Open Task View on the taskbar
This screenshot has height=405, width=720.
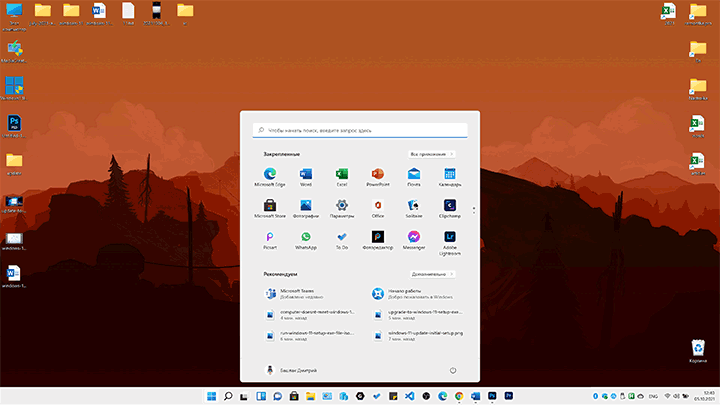244,396
